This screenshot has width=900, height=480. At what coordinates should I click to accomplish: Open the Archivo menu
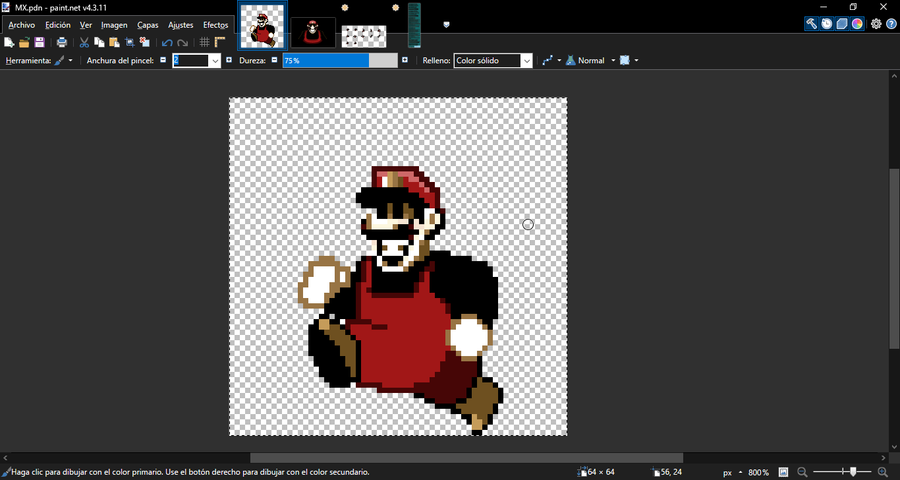[x=22, y=25]
